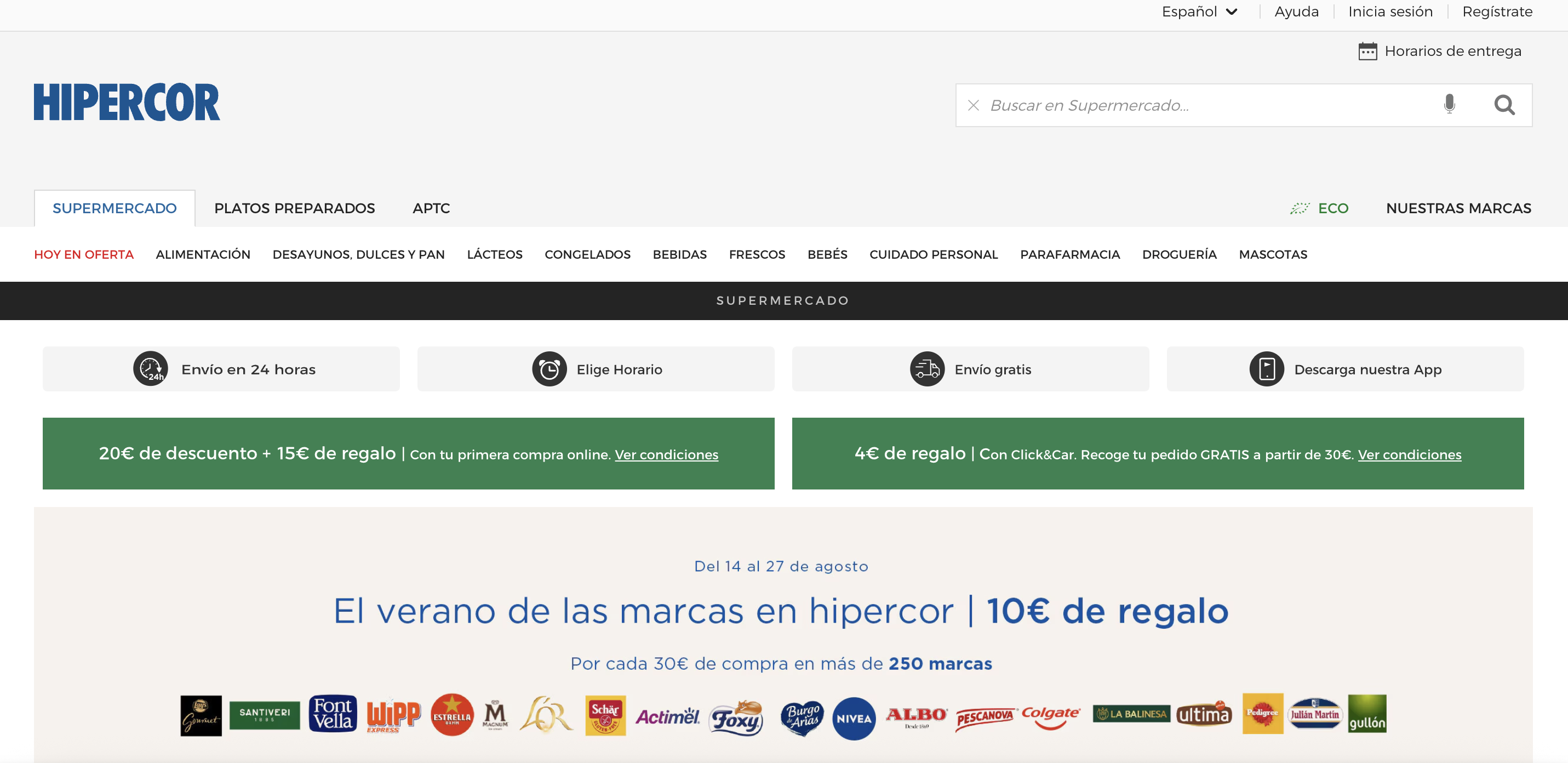The width and height of the screenshot is (1568, 763).
Task: Open the Horarios de entrega calendar icon
Action: (x=1367, y=51)
